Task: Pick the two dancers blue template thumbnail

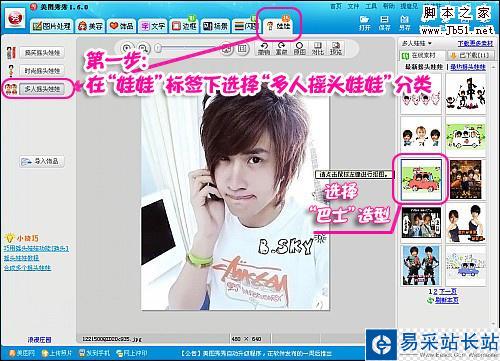Action: 421,266
